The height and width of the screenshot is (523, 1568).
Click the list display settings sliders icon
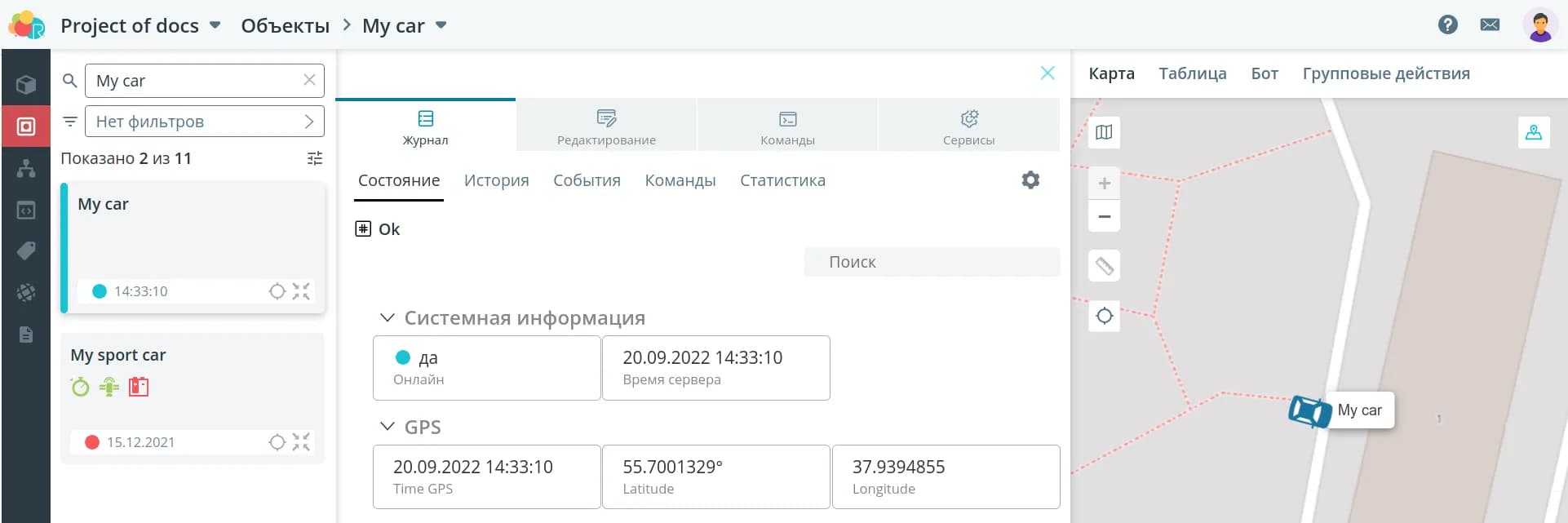pos(315,158)
